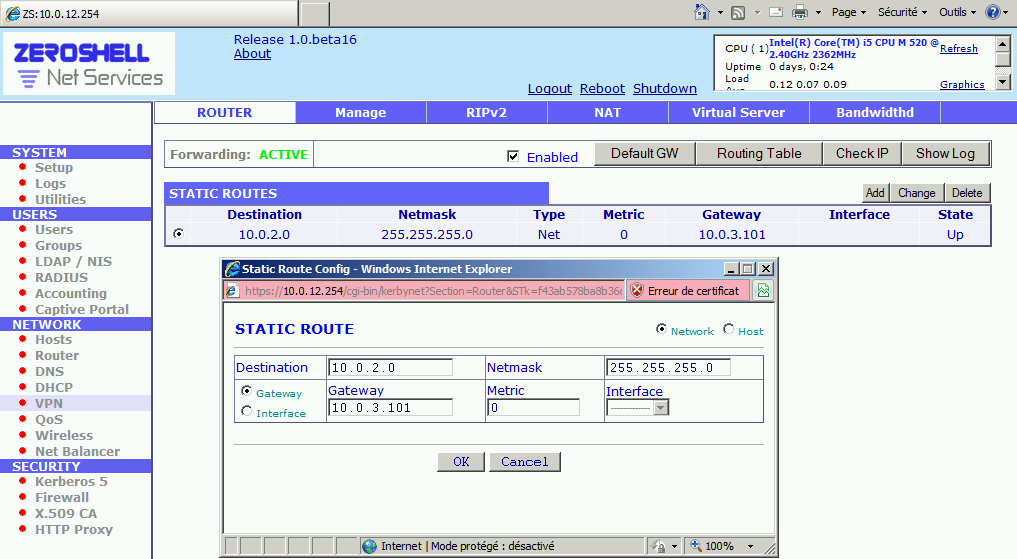The height and width of the screenshot is (559, 1017).
Task: Click Change static route button
Action: [x=916, y=193]
